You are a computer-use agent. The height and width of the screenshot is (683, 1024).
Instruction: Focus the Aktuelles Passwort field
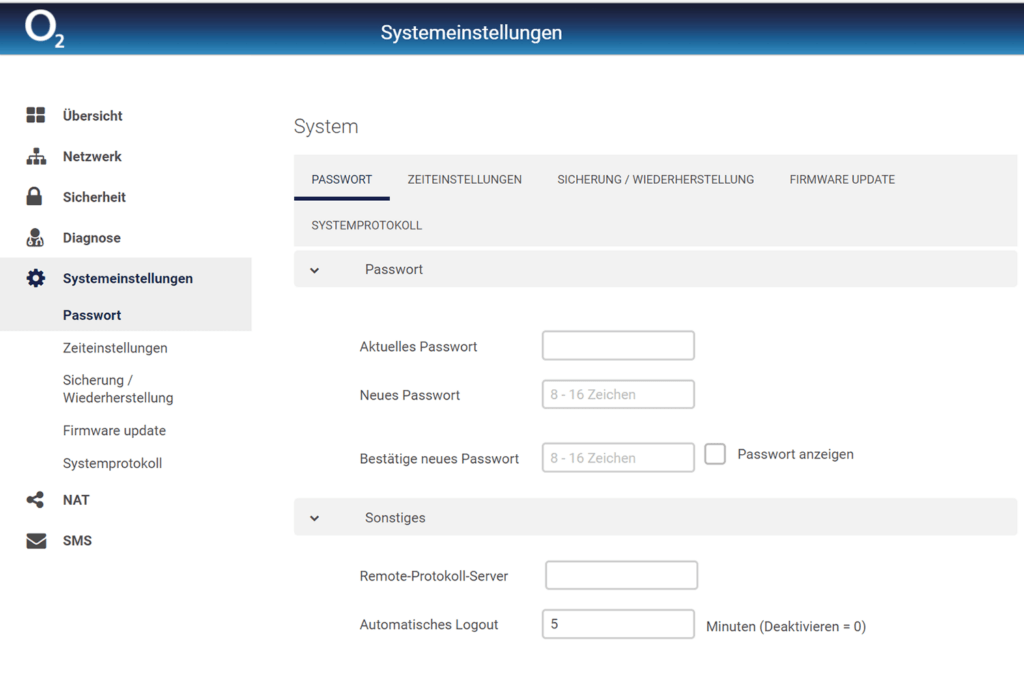[x=618, y=346]
